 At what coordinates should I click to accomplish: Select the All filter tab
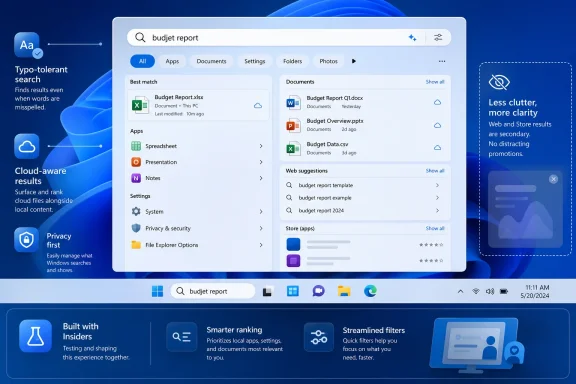click(x=143, y=61)
